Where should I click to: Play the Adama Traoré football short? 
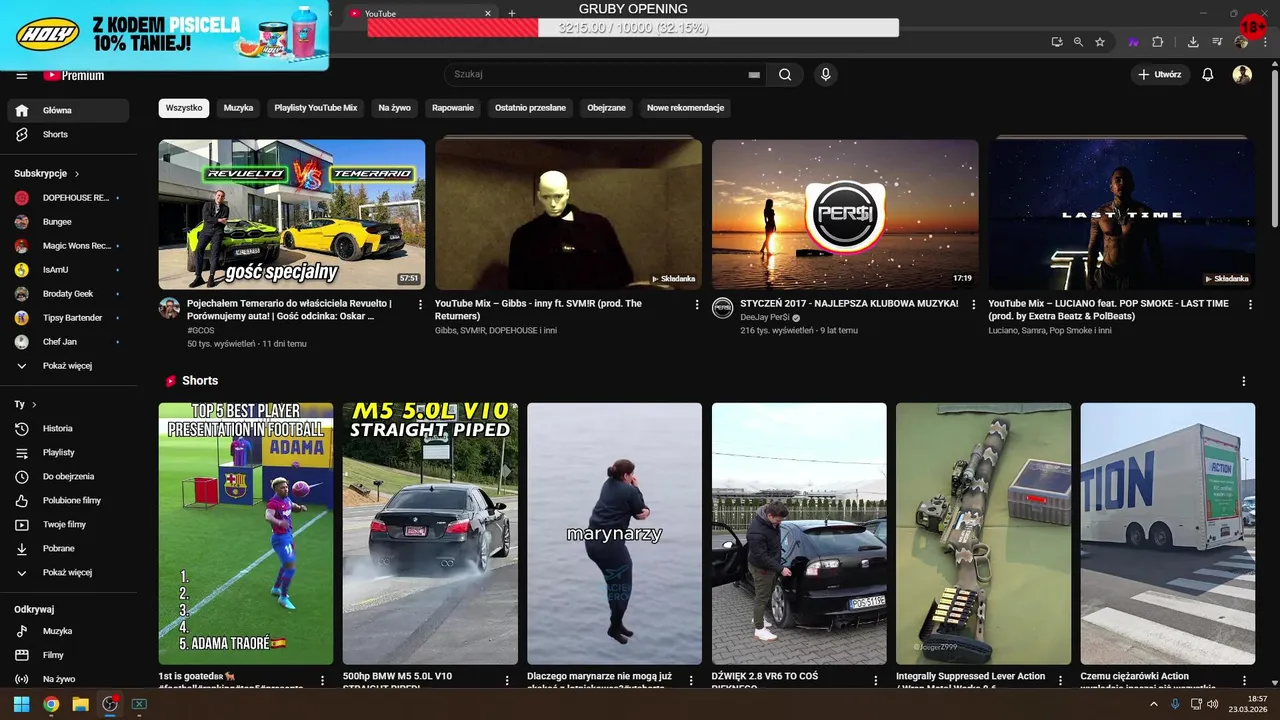pos(246,534)
